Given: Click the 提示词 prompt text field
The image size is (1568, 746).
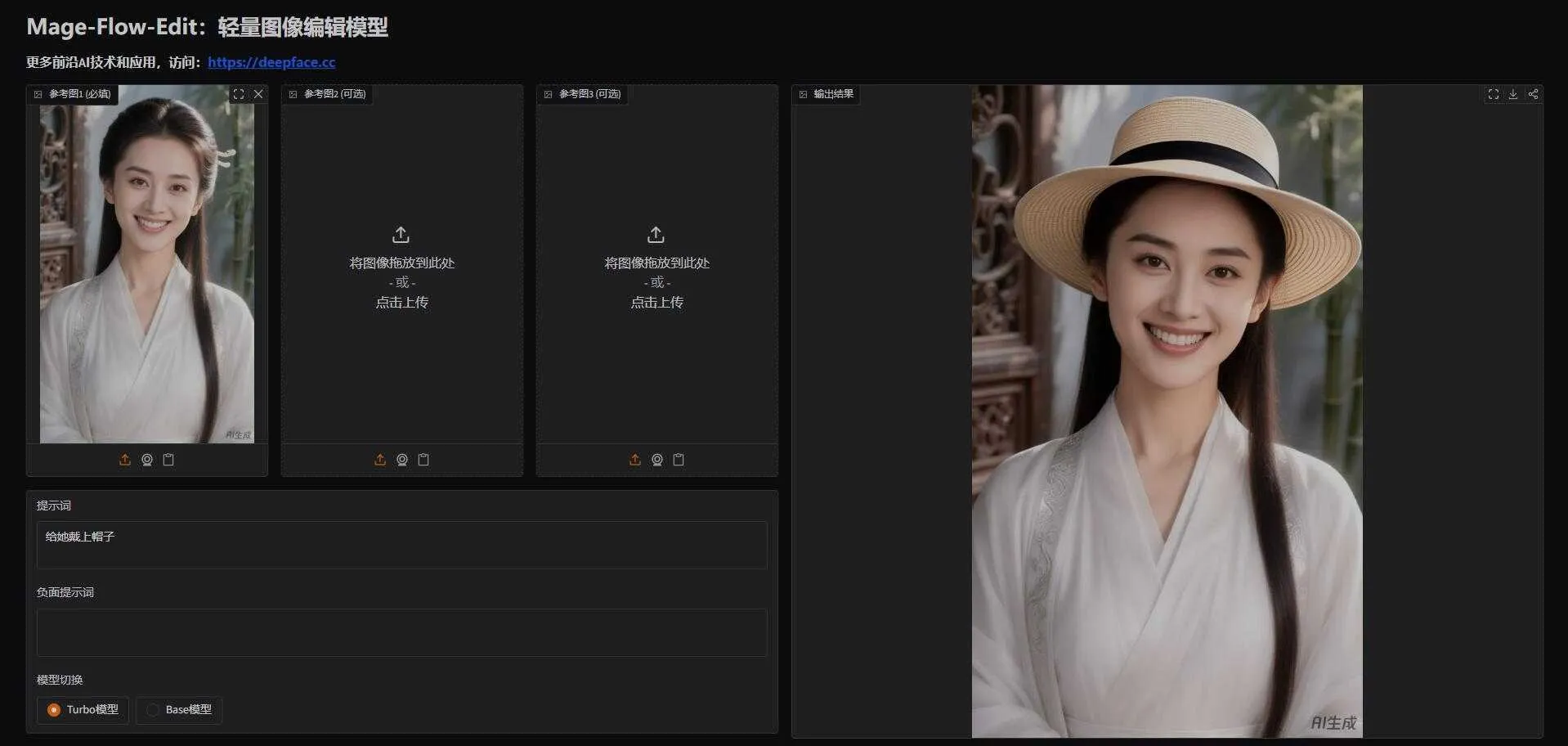Looking at the screenshot, I should (x=401, y=545).
